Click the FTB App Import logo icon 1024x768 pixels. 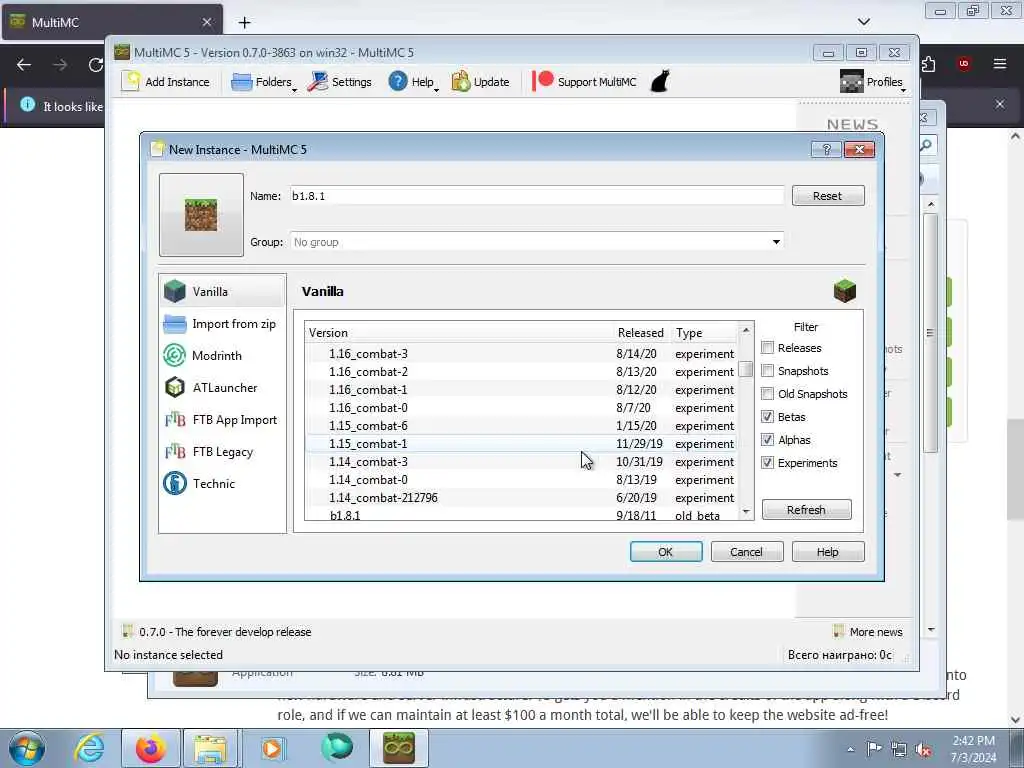tap(175, 419)
